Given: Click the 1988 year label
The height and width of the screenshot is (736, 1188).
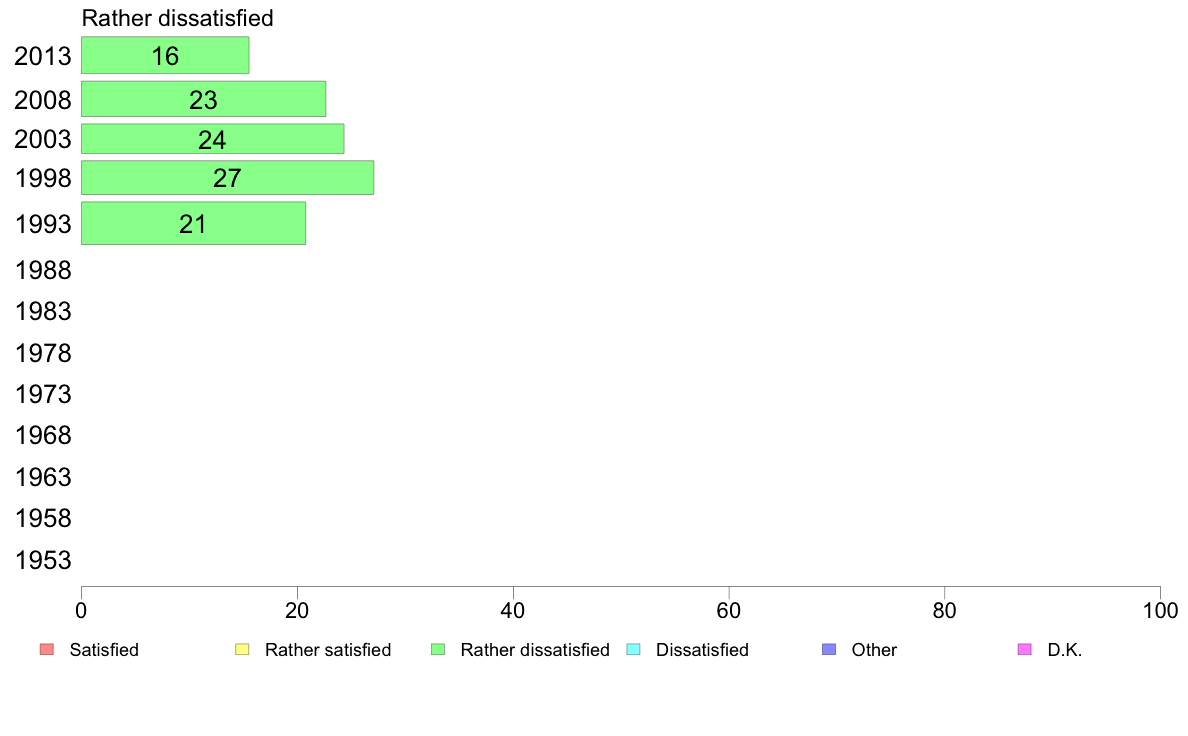Looking at the screenshot, I should coord(43,270).
